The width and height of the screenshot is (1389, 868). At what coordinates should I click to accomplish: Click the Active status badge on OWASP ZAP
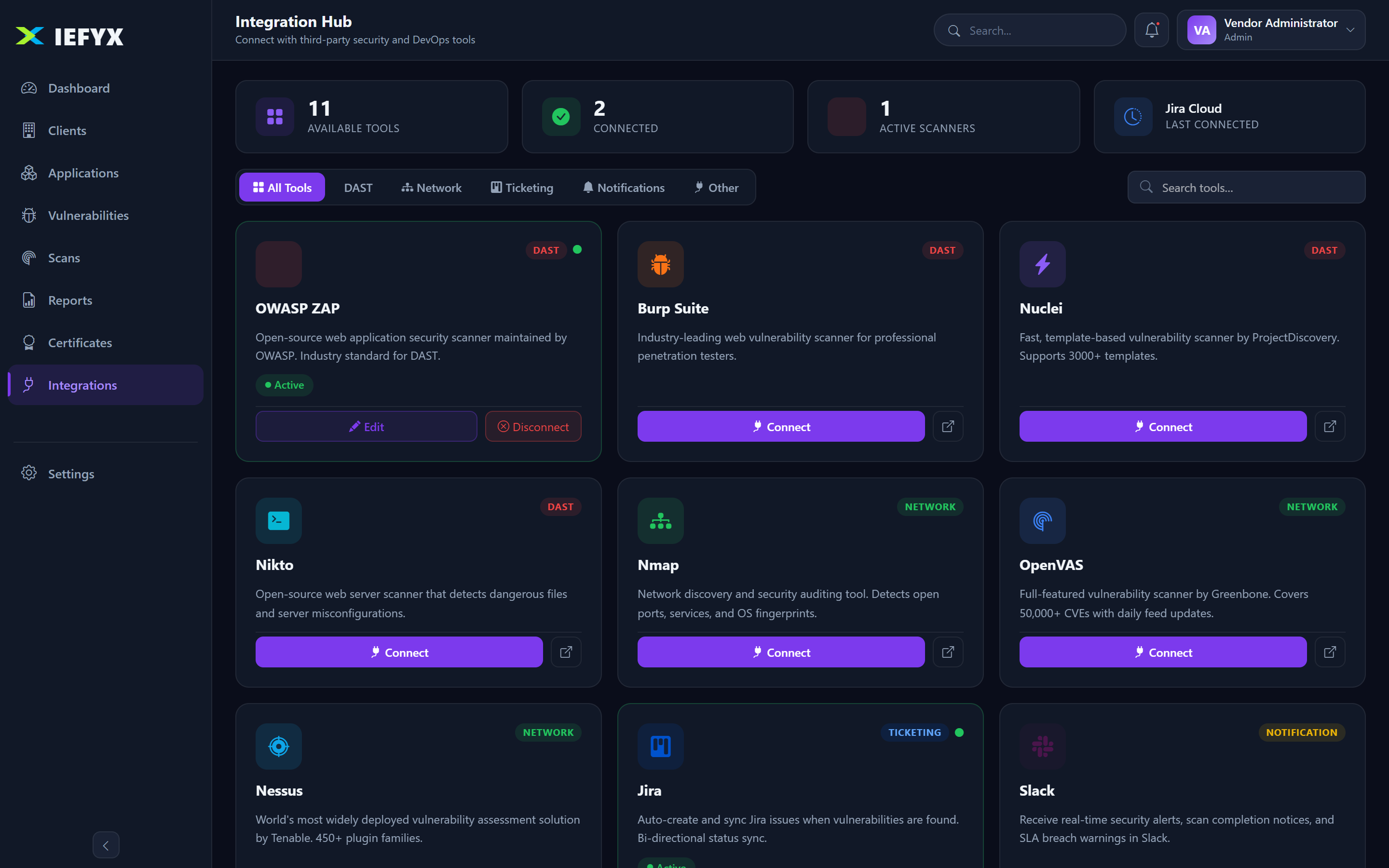point(284,385)
